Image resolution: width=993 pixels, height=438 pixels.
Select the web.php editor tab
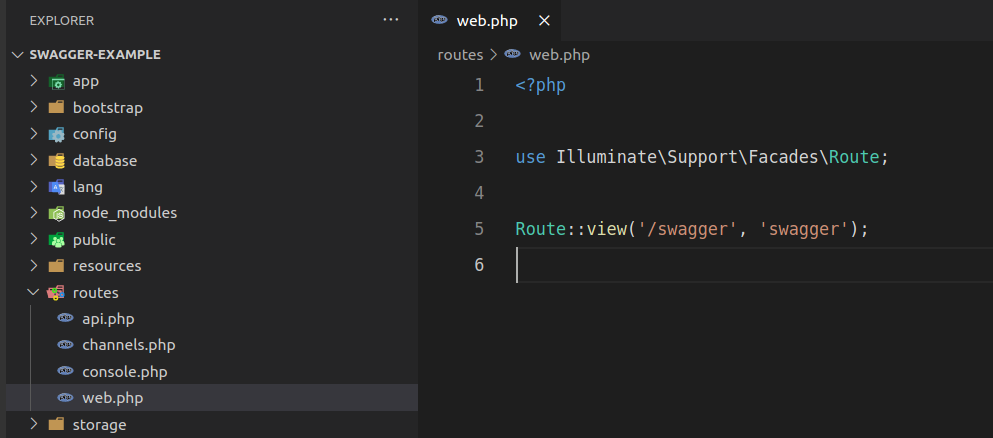[487, 21]
